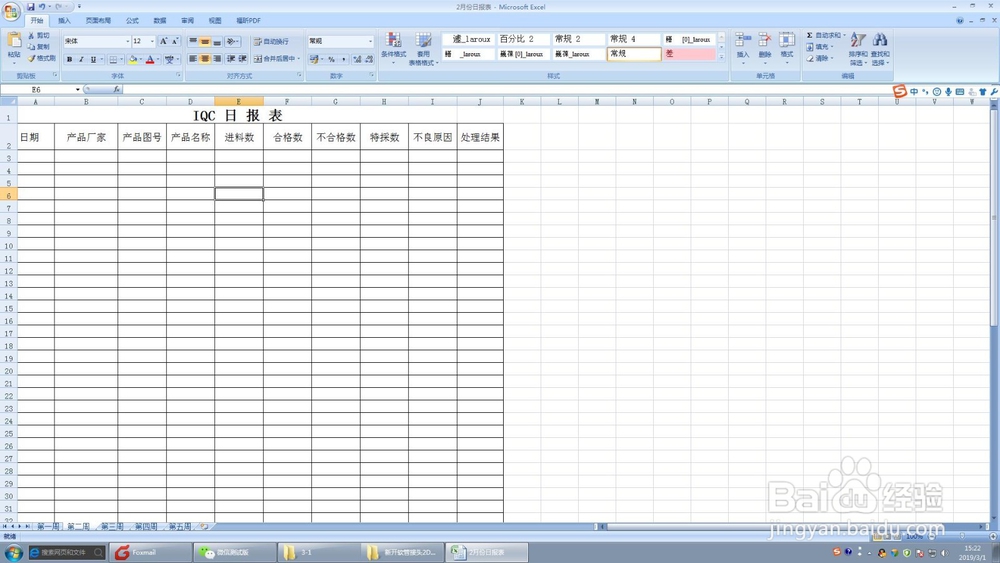Click the insert function fx button
The width and height of the screenshot is (1000, 563).
[117, 90]
